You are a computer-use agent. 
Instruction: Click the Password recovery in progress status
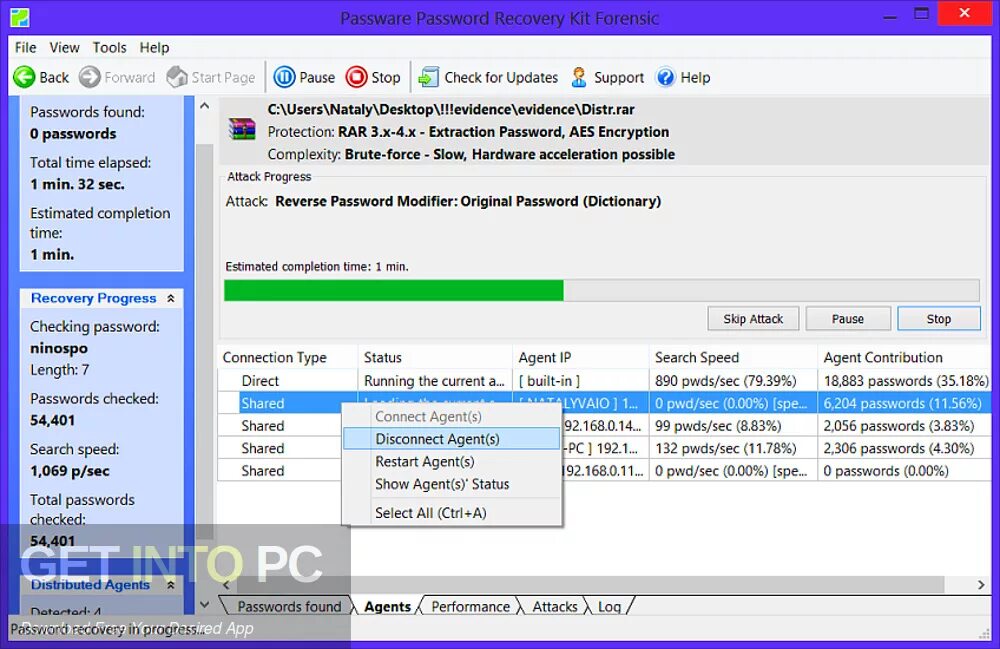tap(107, 629)
